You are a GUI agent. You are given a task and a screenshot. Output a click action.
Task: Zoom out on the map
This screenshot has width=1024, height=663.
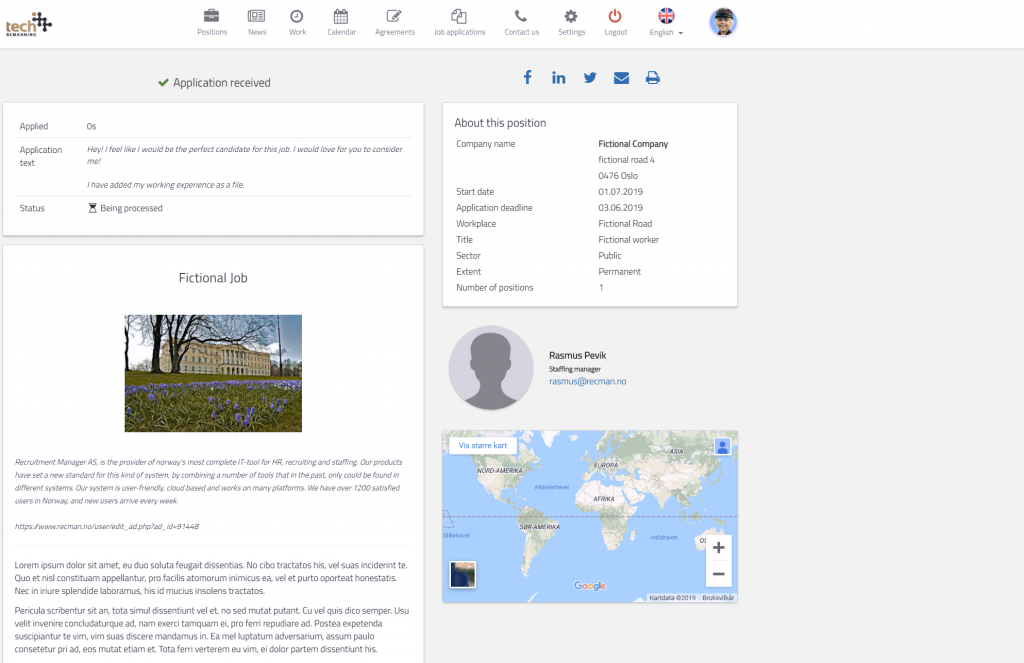pyautogui.click(x=718, y=574)
